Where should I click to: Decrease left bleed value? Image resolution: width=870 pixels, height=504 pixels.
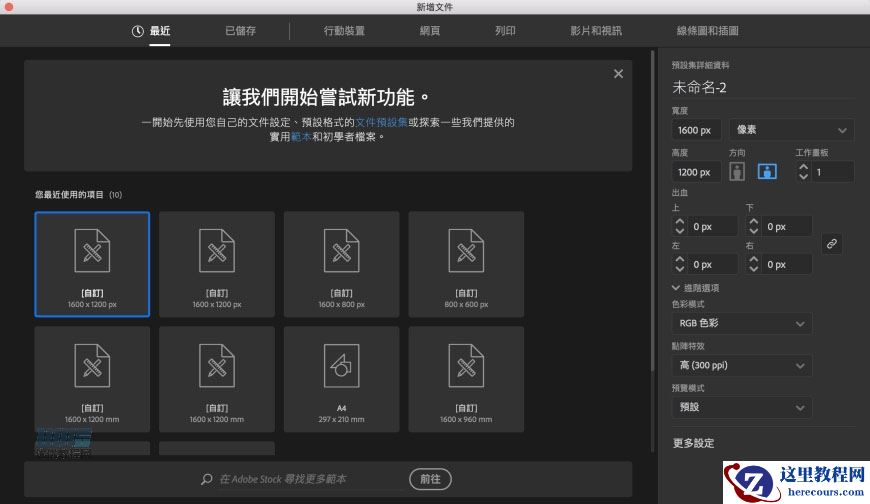[680, 269]
